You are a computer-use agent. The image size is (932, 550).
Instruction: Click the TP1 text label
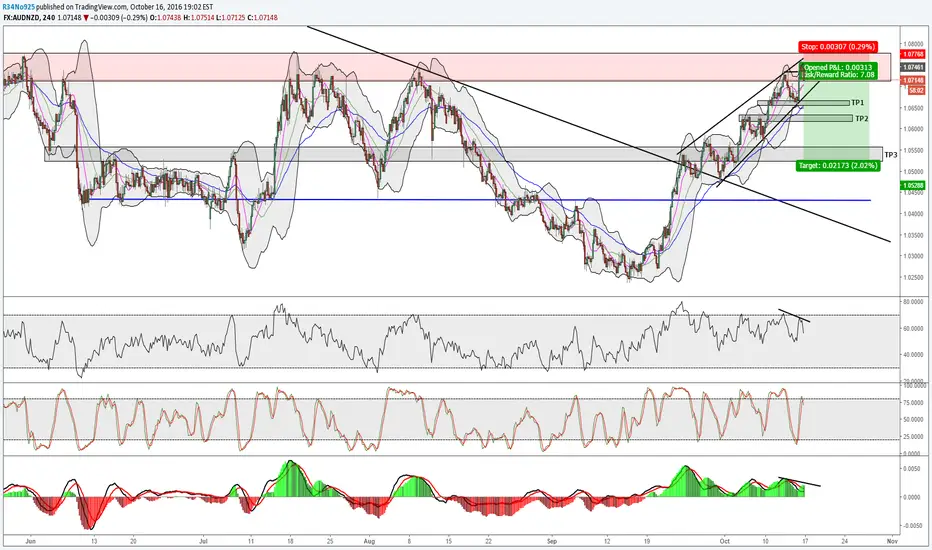click(857, 103)
